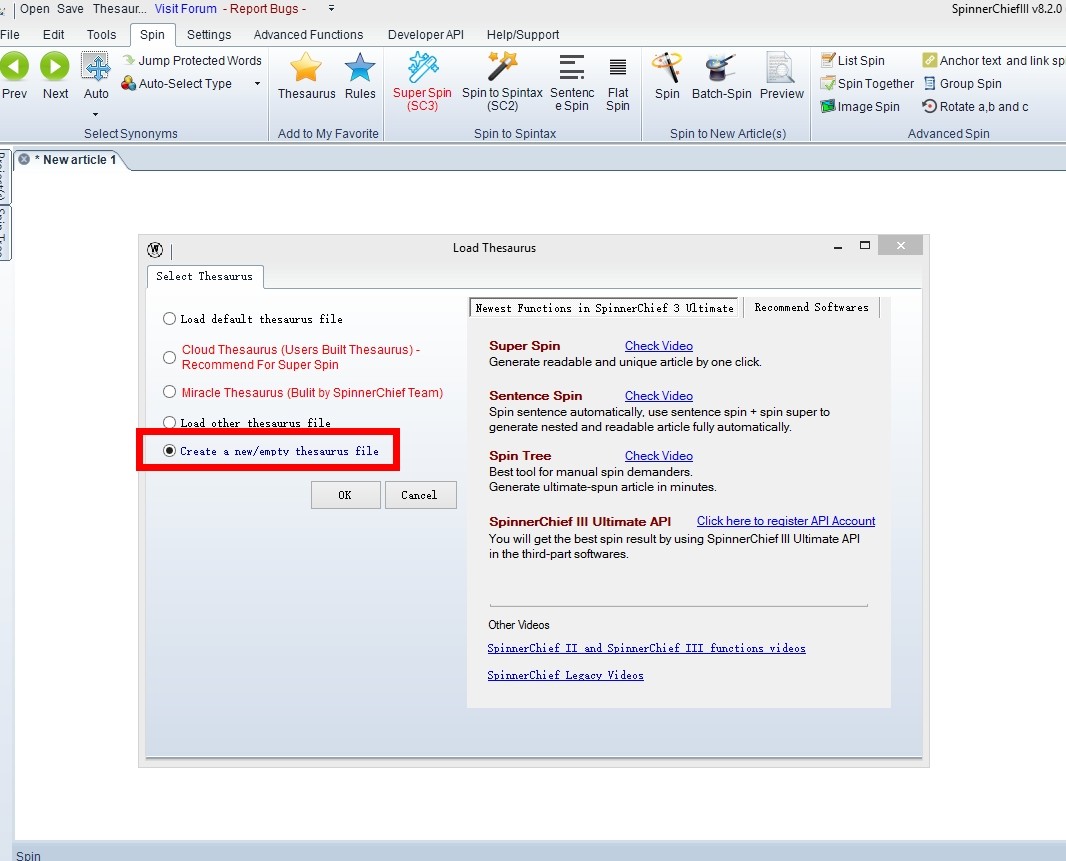Click the Spin to Spintax (SC2) icon
The image size is (1066, 861).
tap(502, 69)
